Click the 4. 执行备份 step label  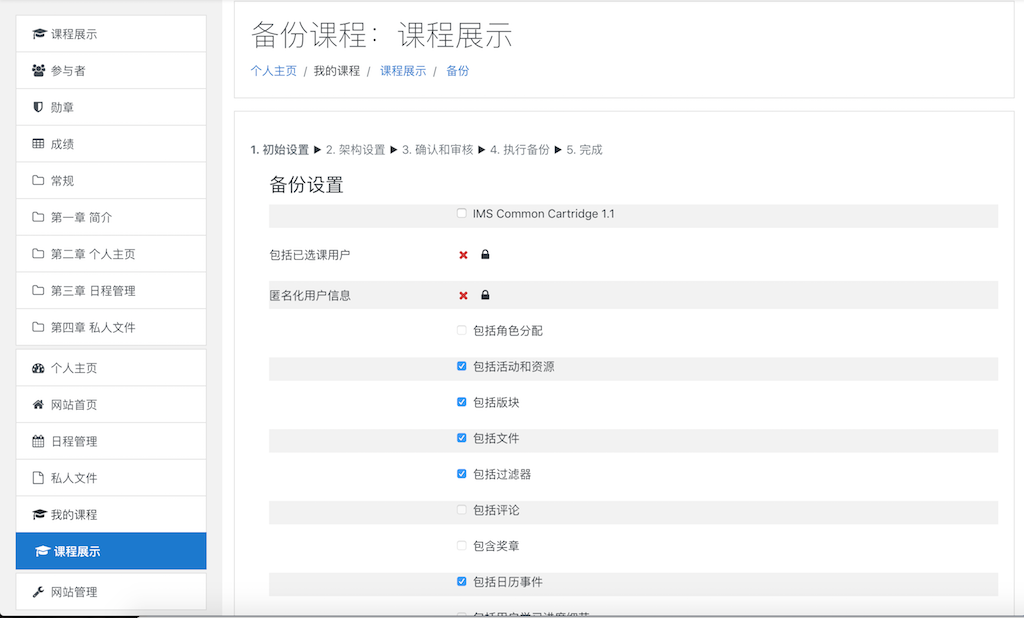520,150
